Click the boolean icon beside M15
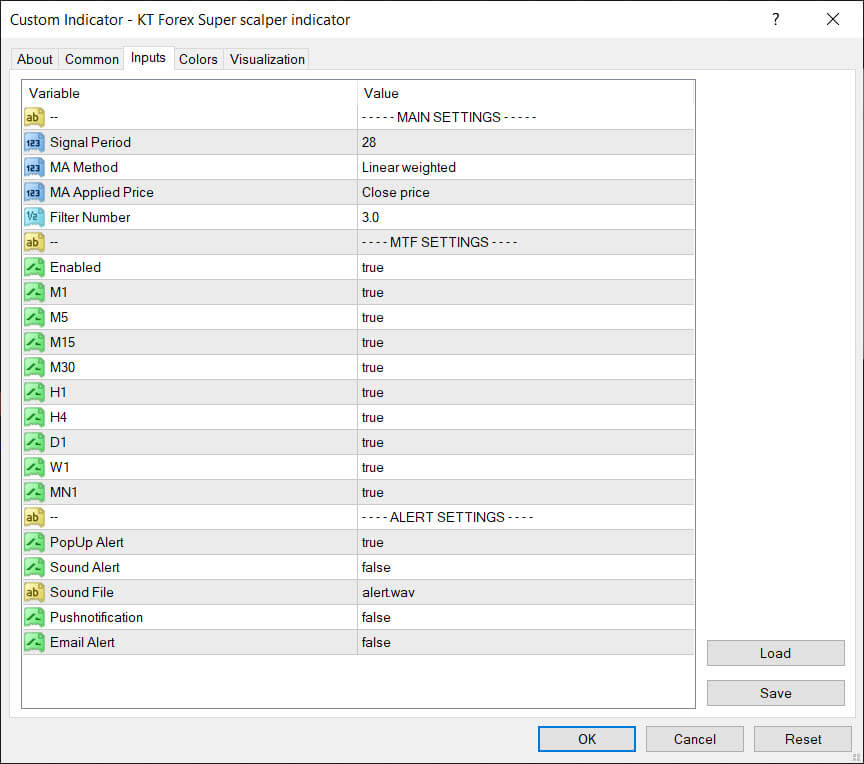The width and height of the screenshot is (864, 764). tap(34, 342)
